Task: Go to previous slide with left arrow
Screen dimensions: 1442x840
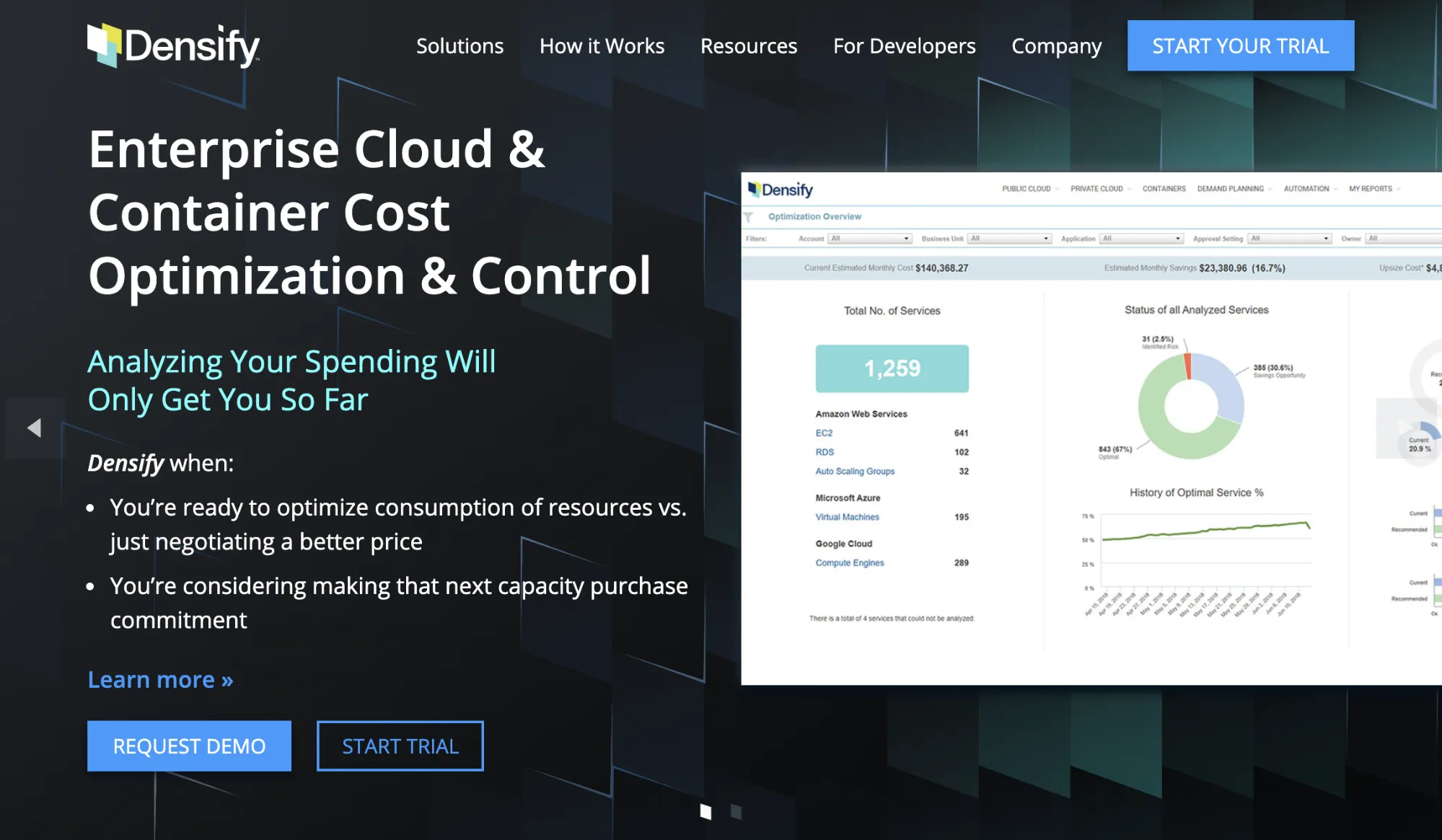Action: 34,428
